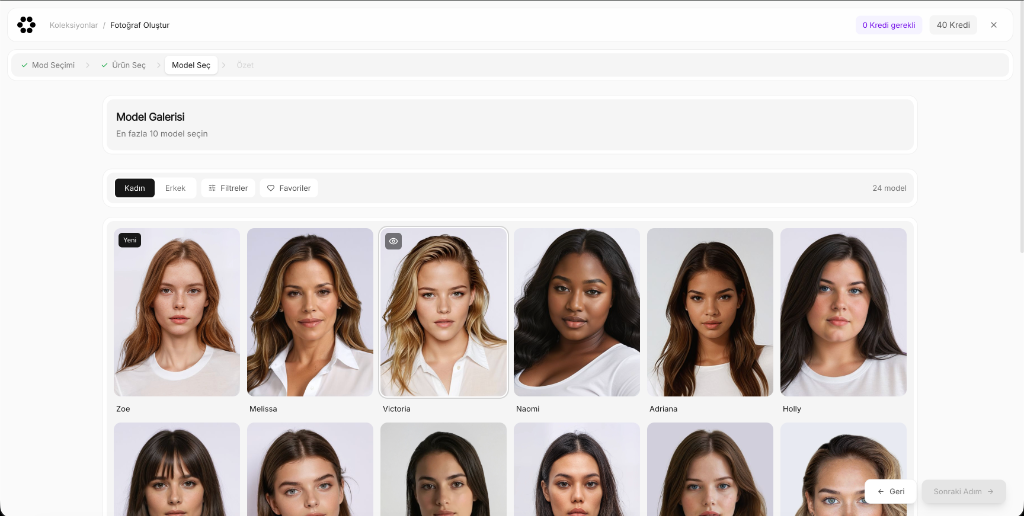Go back to the Mod Seçimi step
The width and height of the screenshot is (1024, 516).
tap(47, 65)
